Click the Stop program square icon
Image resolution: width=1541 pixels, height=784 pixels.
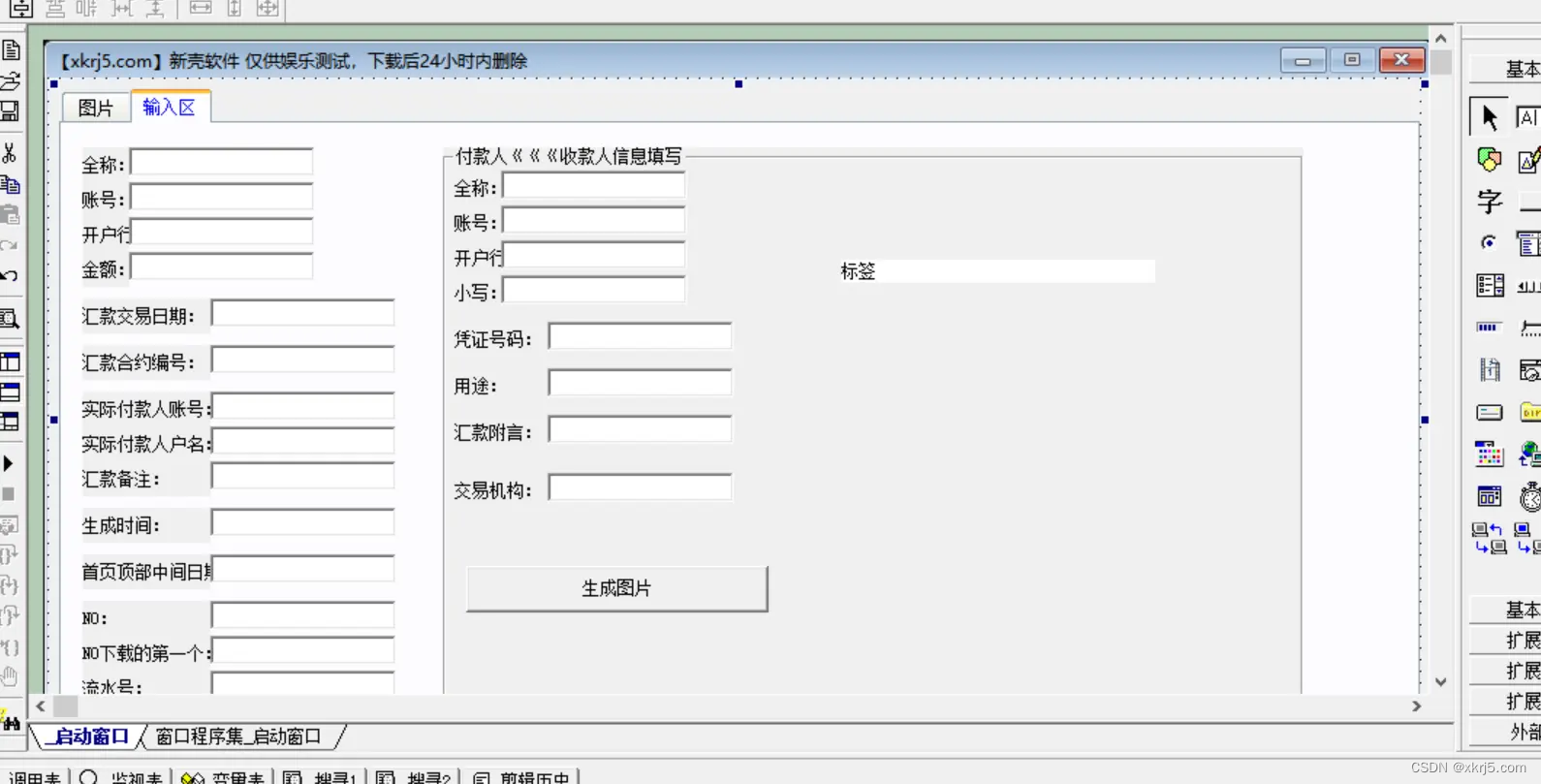click(x=9, y=494)
